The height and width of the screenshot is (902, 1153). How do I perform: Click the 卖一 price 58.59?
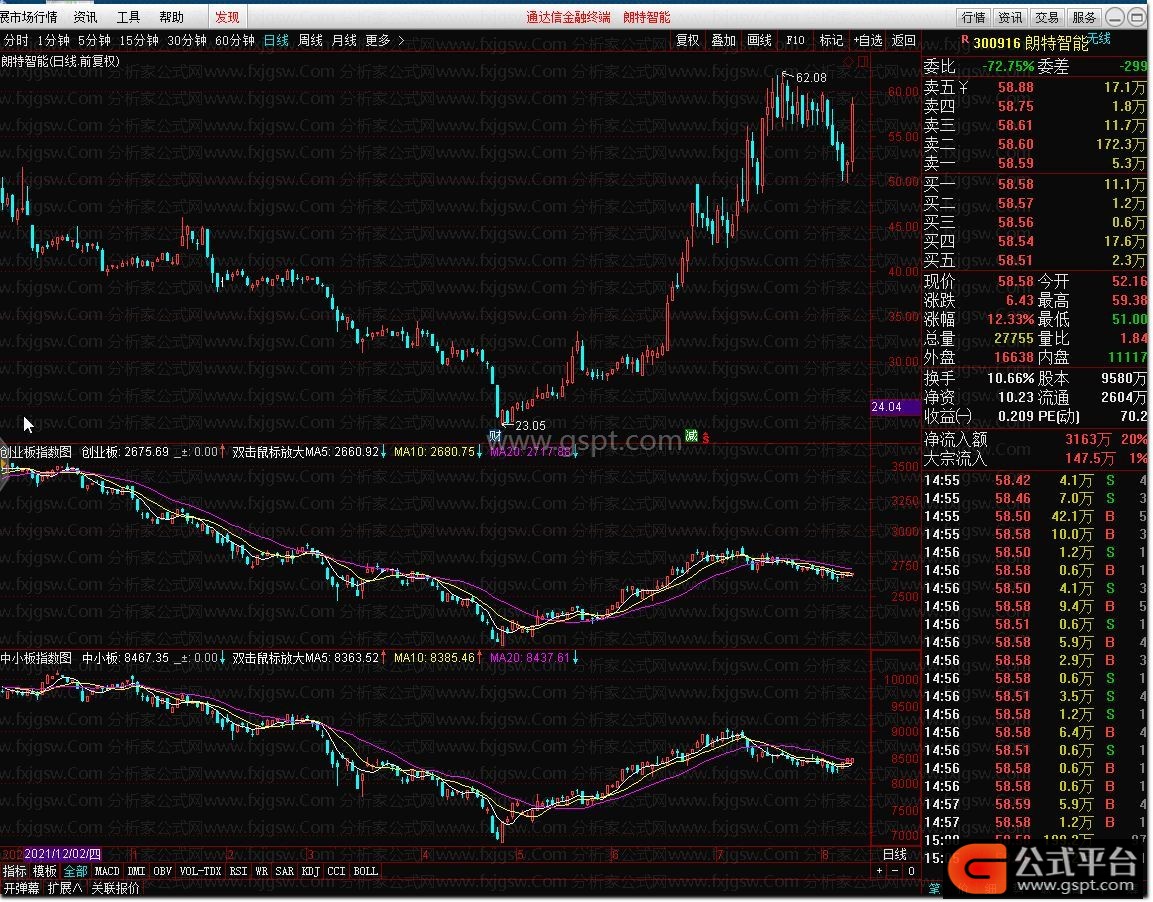(x=1015, y=163)
